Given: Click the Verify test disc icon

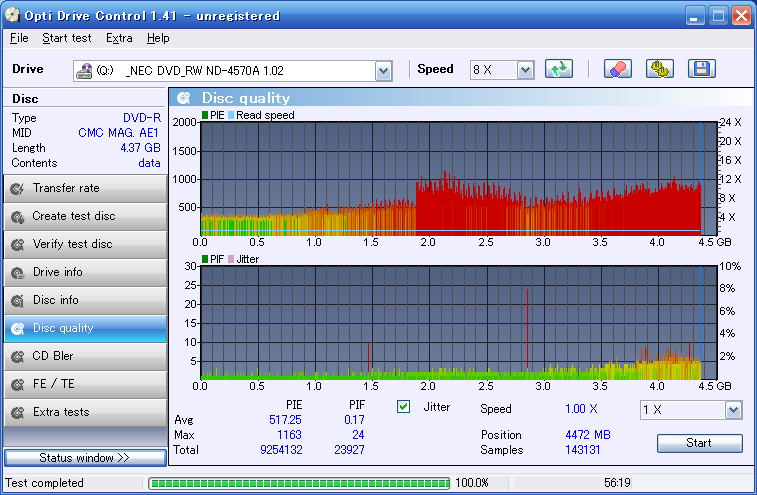Looking at the screenshot, I should [17, 245].
